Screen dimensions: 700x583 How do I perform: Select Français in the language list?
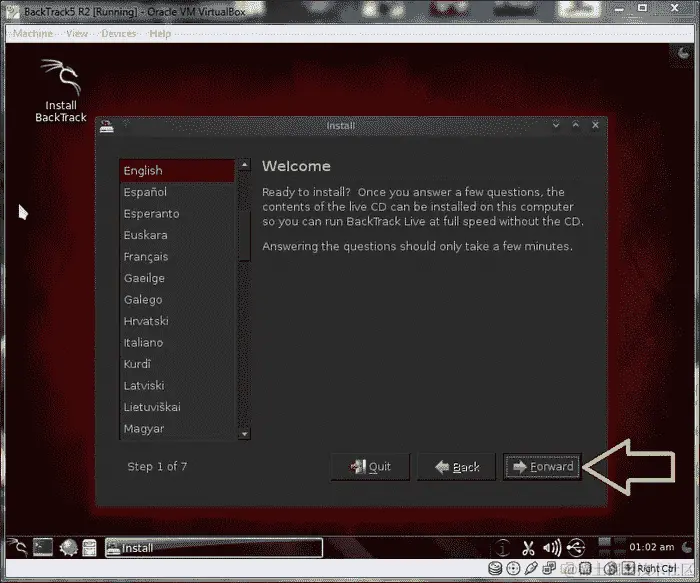[x=177, y=257]
